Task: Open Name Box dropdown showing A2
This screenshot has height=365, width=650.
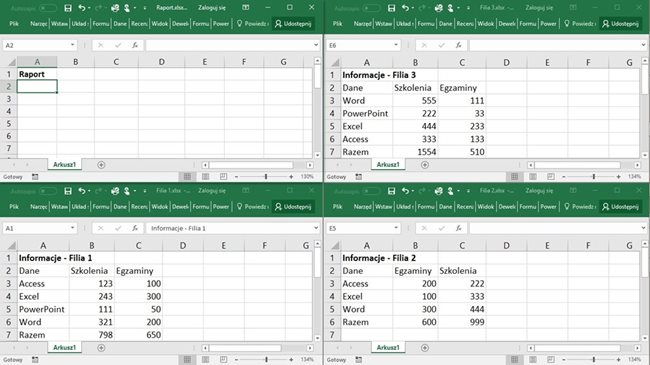Action: (73, 45)
